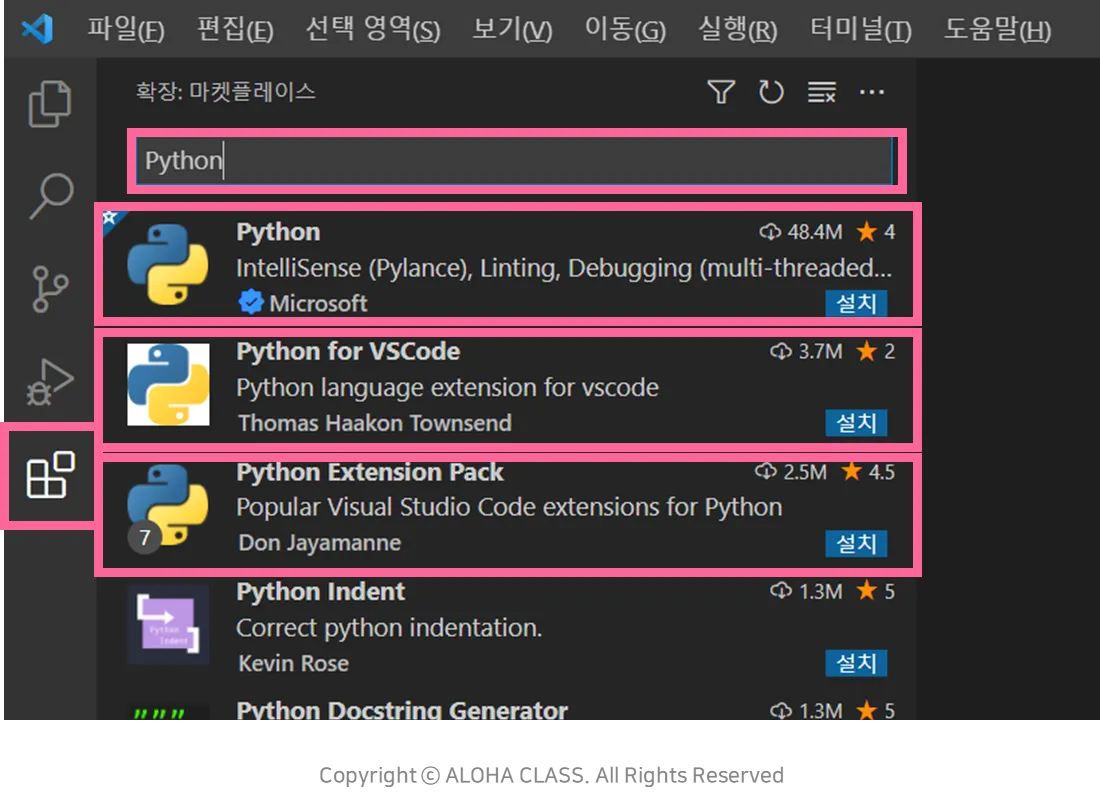Click 'Python language extension for vscode' description
The height and width of the screenshot is (800, 1100).
(447, 387)
